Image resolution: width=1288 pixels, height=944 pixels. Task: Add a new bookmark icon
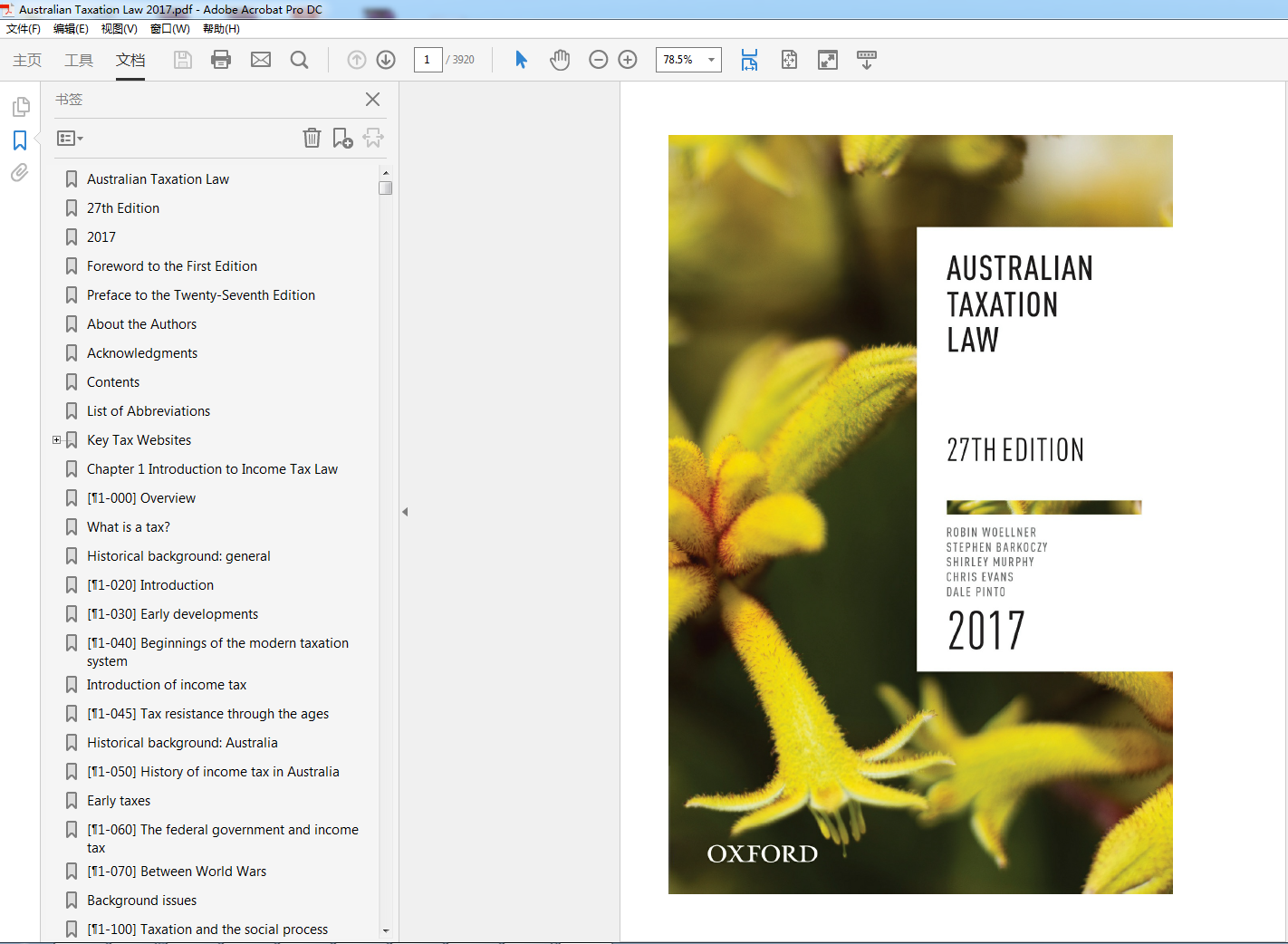pyautogui.click(x=342, y=138)
